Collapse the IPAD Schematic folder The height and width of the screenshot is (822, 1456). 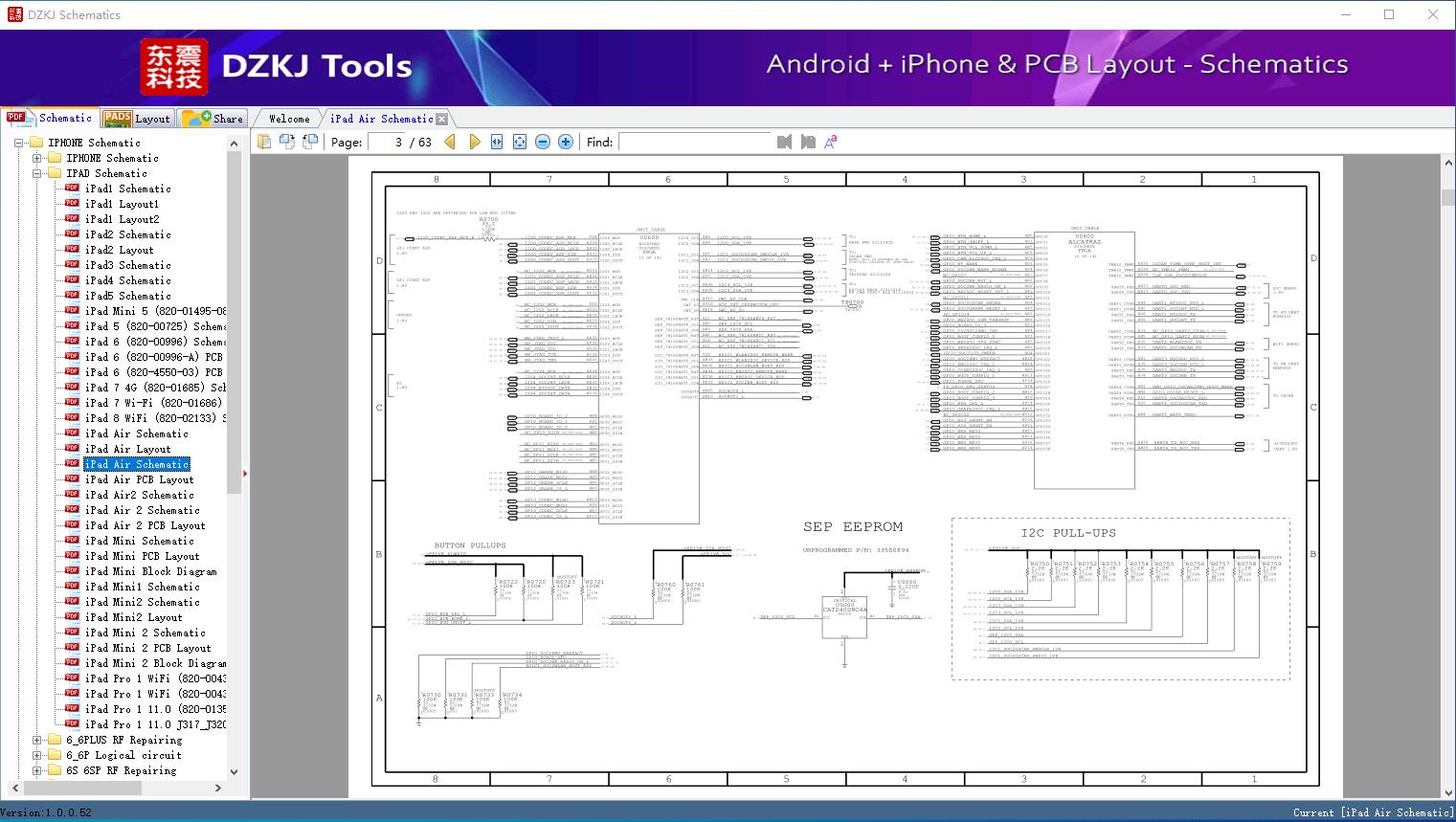[35, 172]
